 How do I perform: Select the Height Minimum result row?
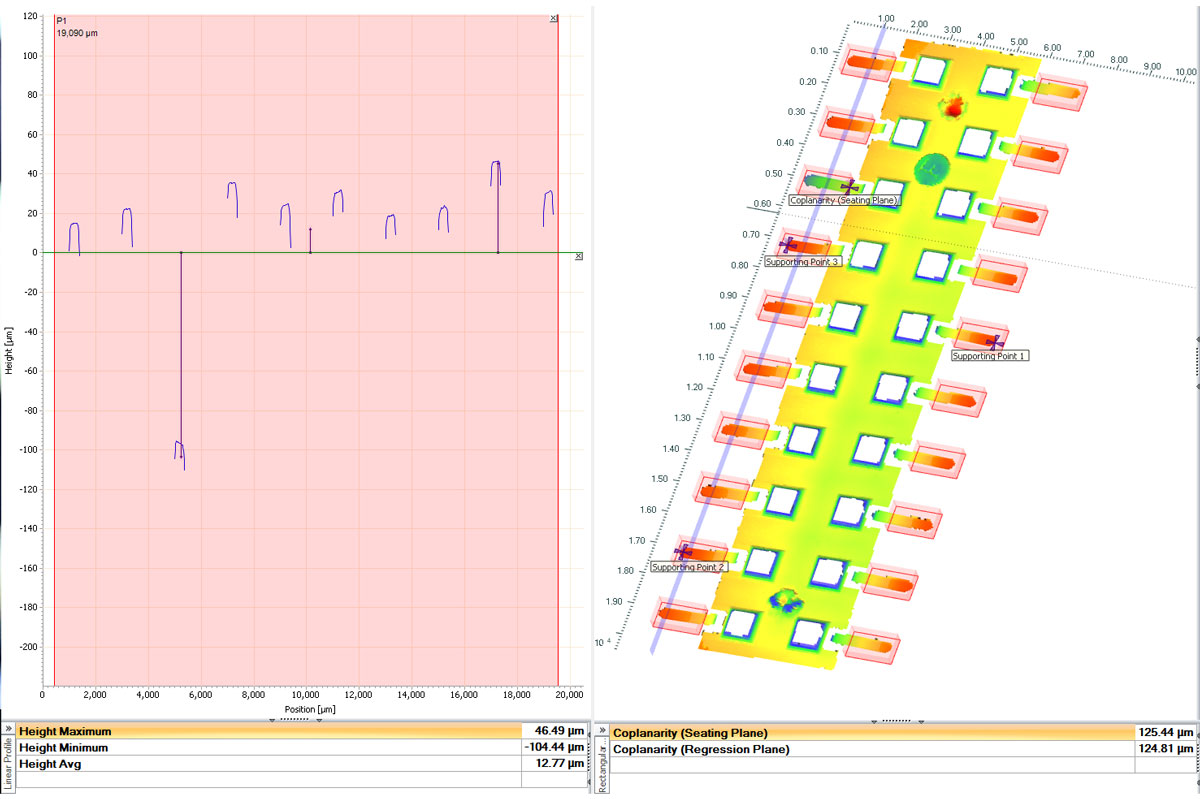pyautogui.click(x=270, y=748)
